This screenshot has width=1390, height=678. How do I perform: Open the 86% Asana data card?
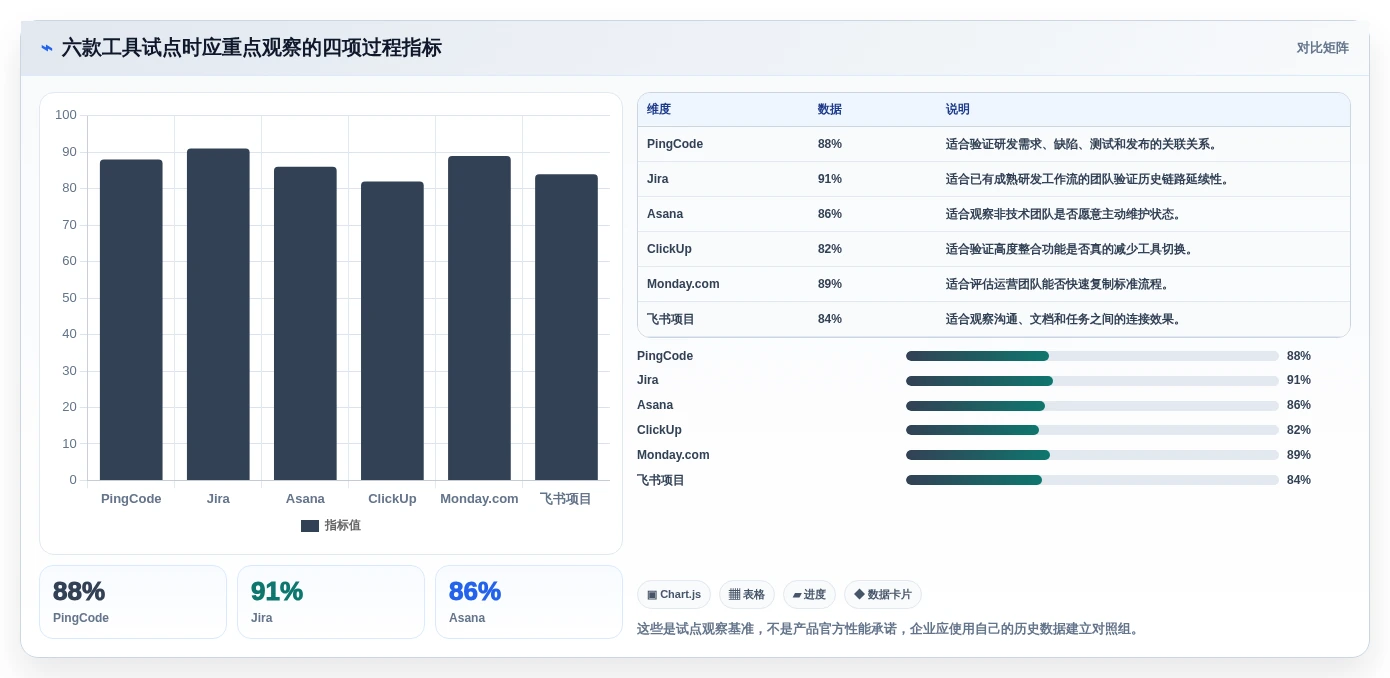(529, 602)
